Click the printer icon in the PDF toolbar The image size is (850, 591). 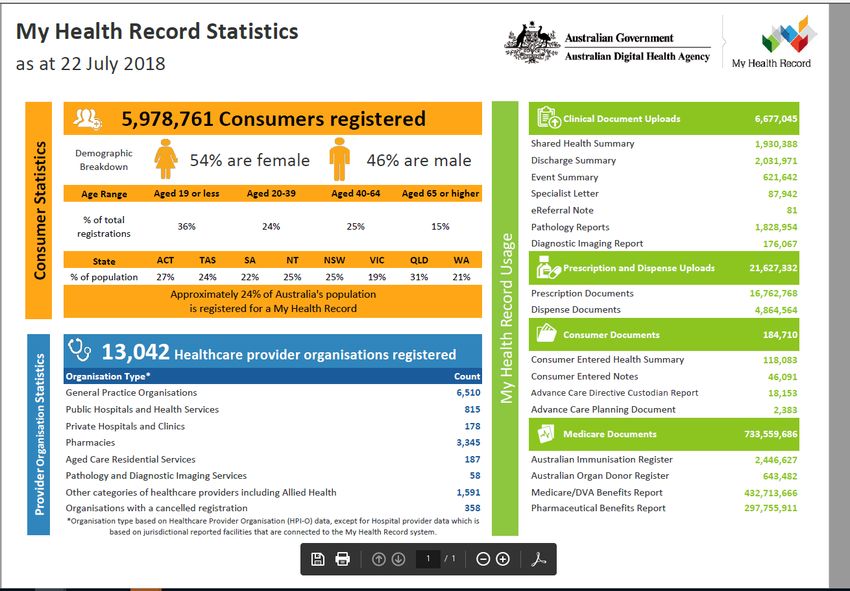click(x=343, y=559)
